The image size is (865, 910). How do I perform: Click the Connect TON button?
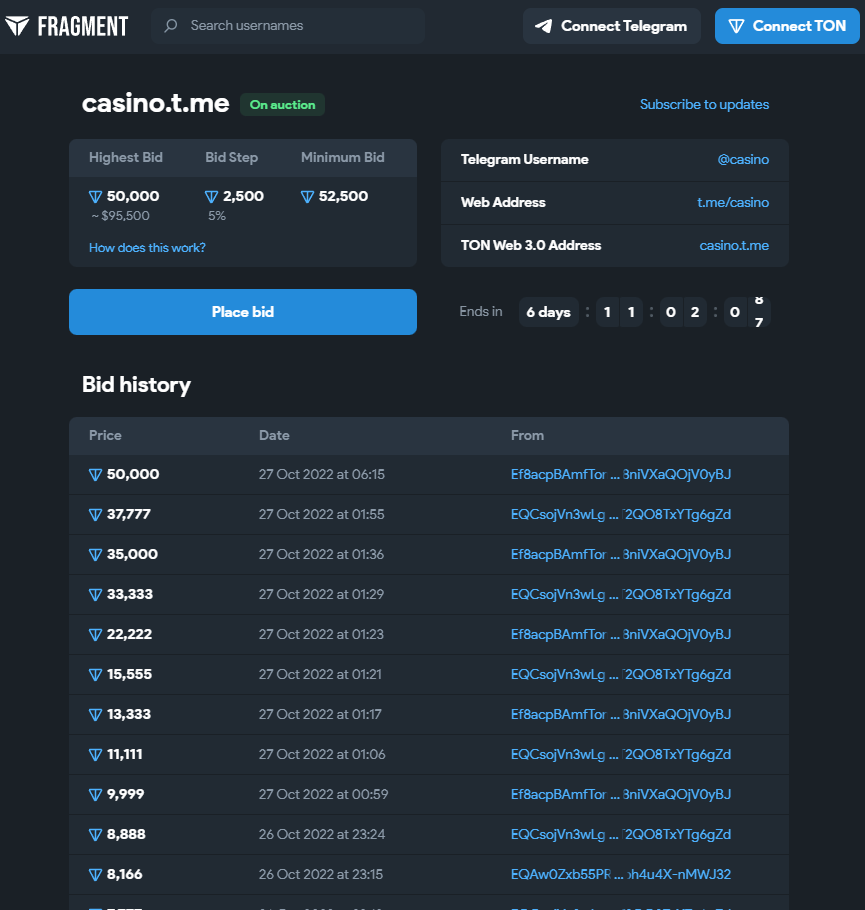[787, 26]
